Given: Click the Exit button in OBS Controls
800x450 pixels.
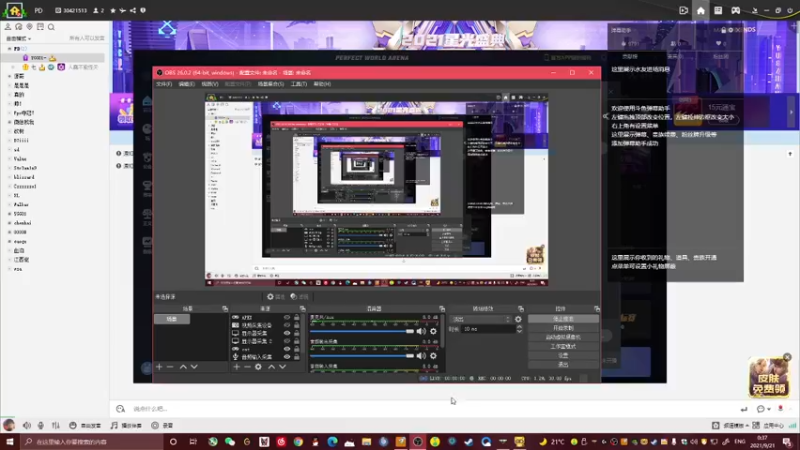Looking at the screenshot, I should tap(563, 365).
